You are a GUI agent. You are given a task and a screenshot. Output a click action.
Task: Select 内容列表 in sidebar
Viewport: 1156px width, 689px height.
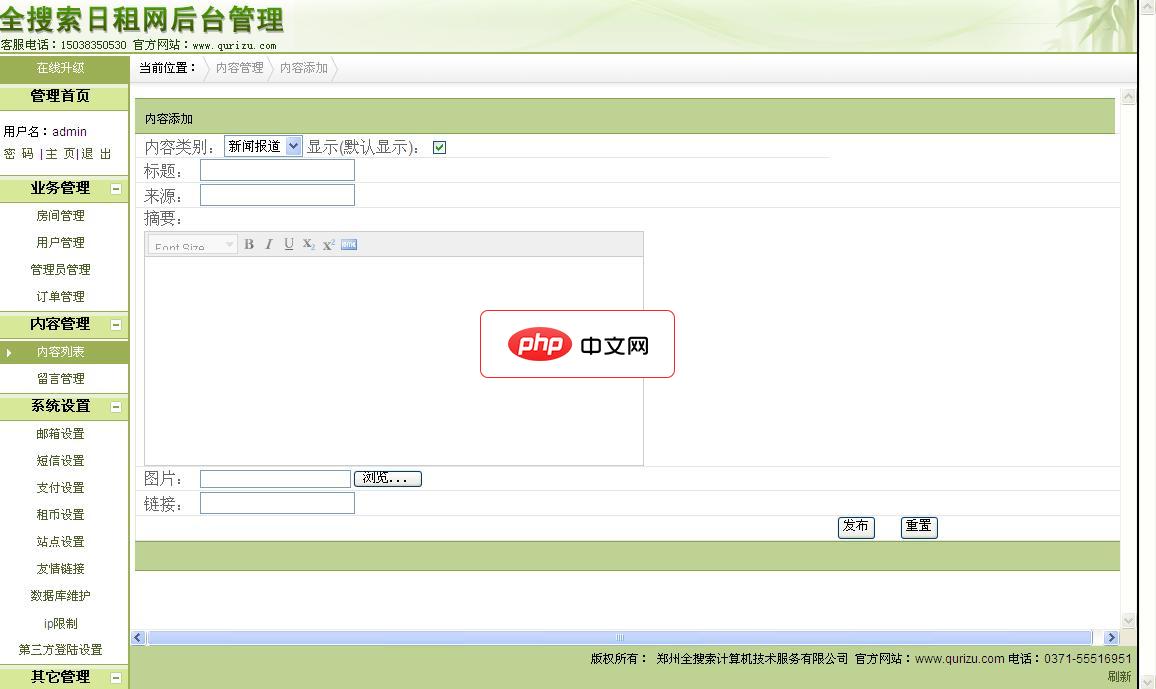[60, 352]
